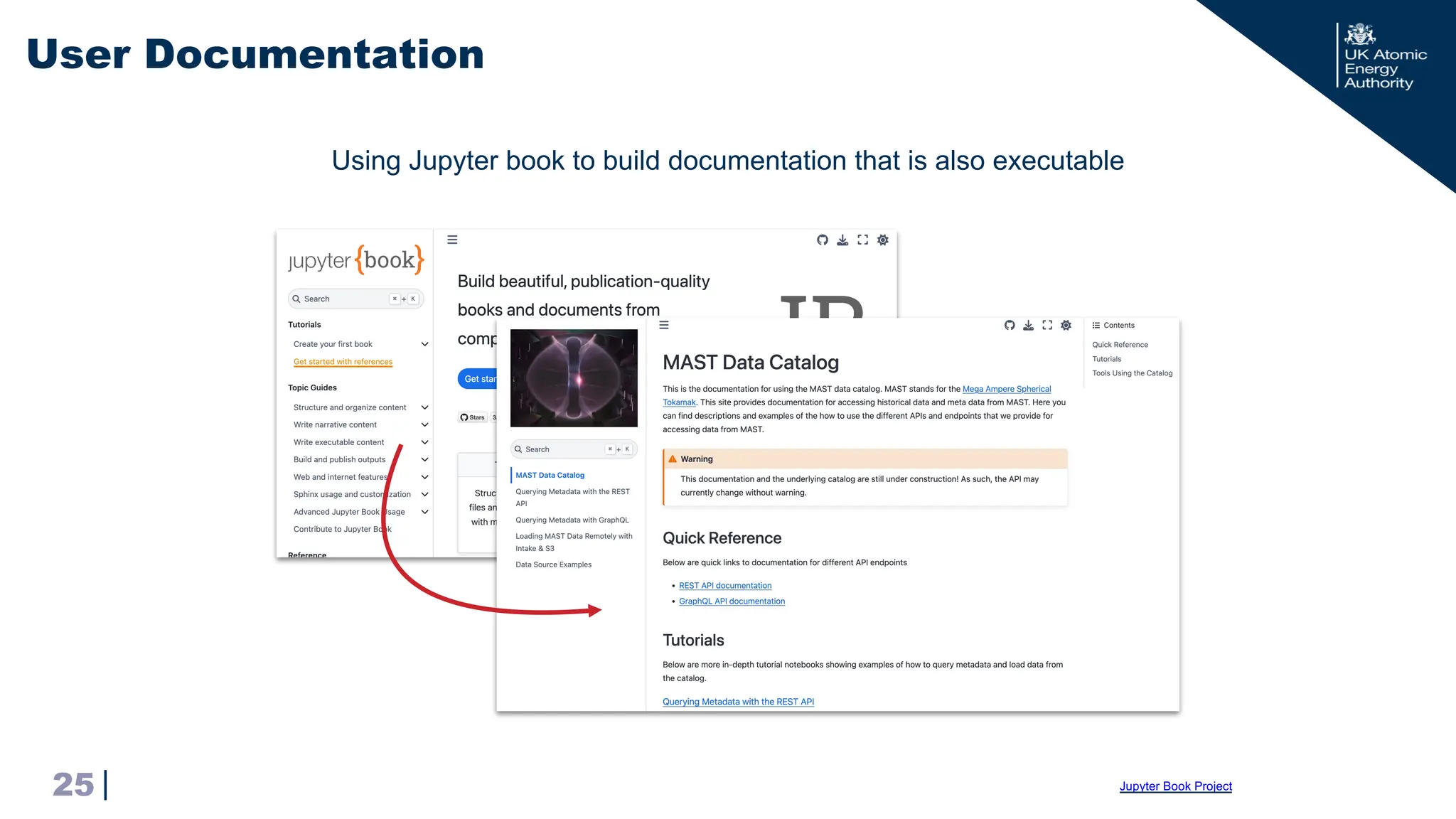This screenshot has height=819, width=1456.
Task: Open Create your first book tutorial
Action: (333, 344)
